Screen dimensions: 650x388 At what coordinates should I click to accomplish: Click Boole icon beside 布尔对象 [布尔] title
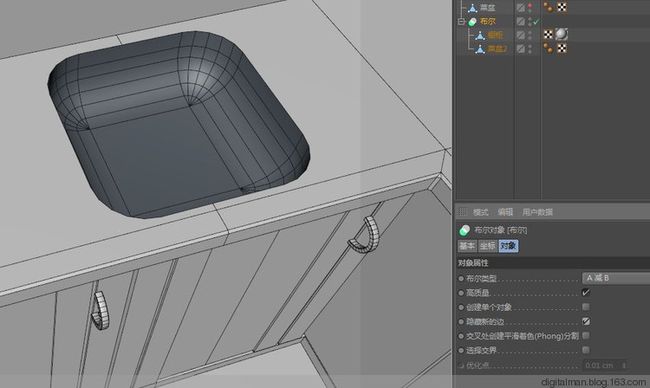pyautogui.click(x=464, y=230)
